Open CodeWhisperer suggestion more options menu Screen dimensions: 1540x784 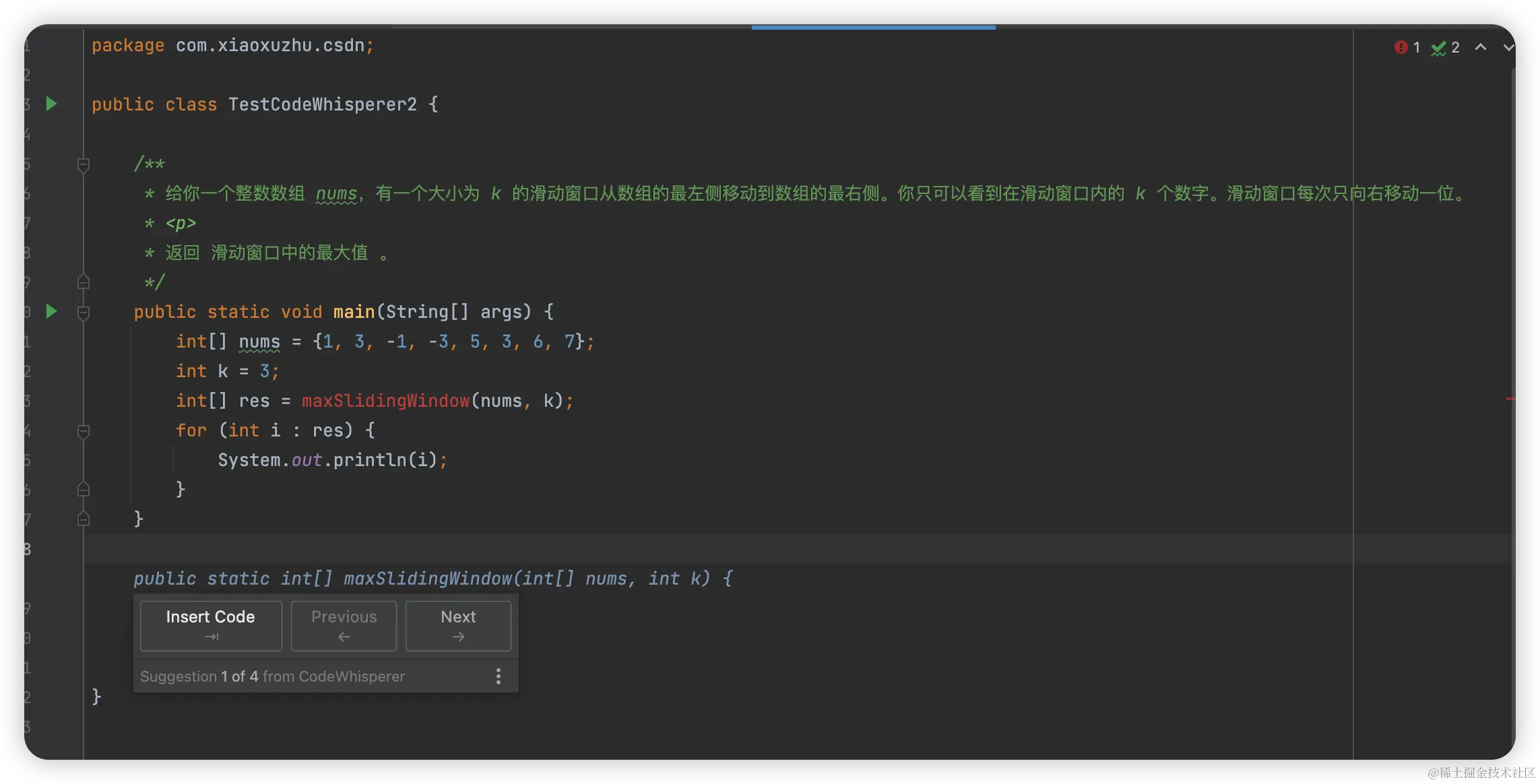pos(498,676)
